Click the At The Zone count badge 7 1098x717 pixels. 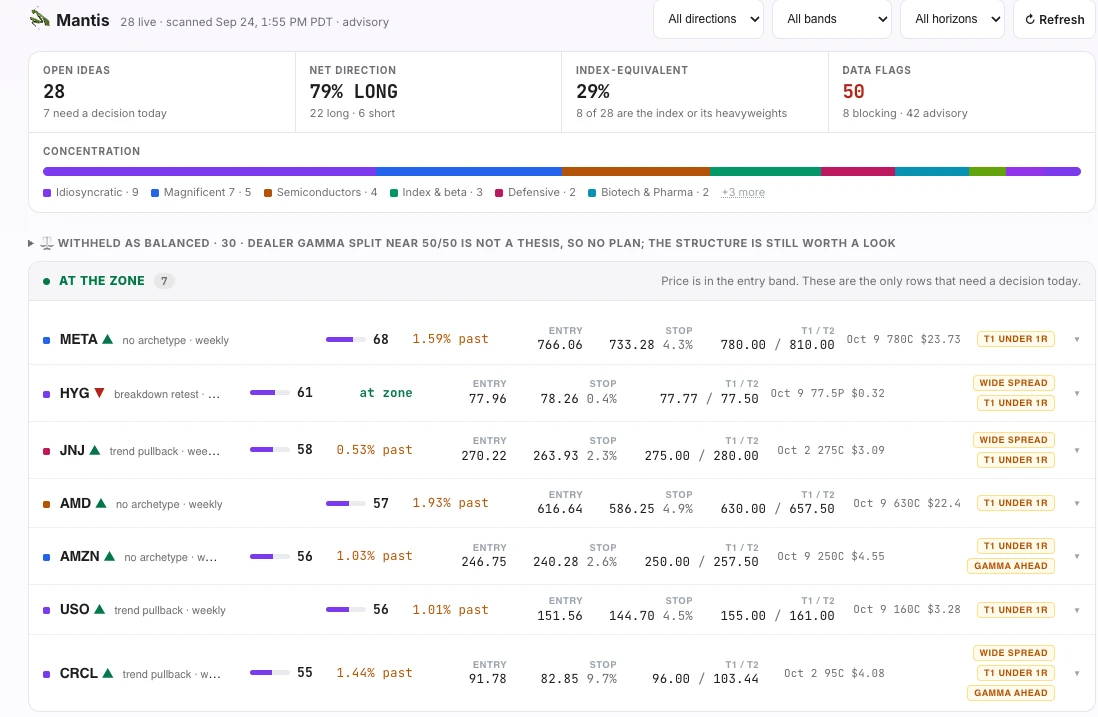pyautogui.click(x=164, y=281)
